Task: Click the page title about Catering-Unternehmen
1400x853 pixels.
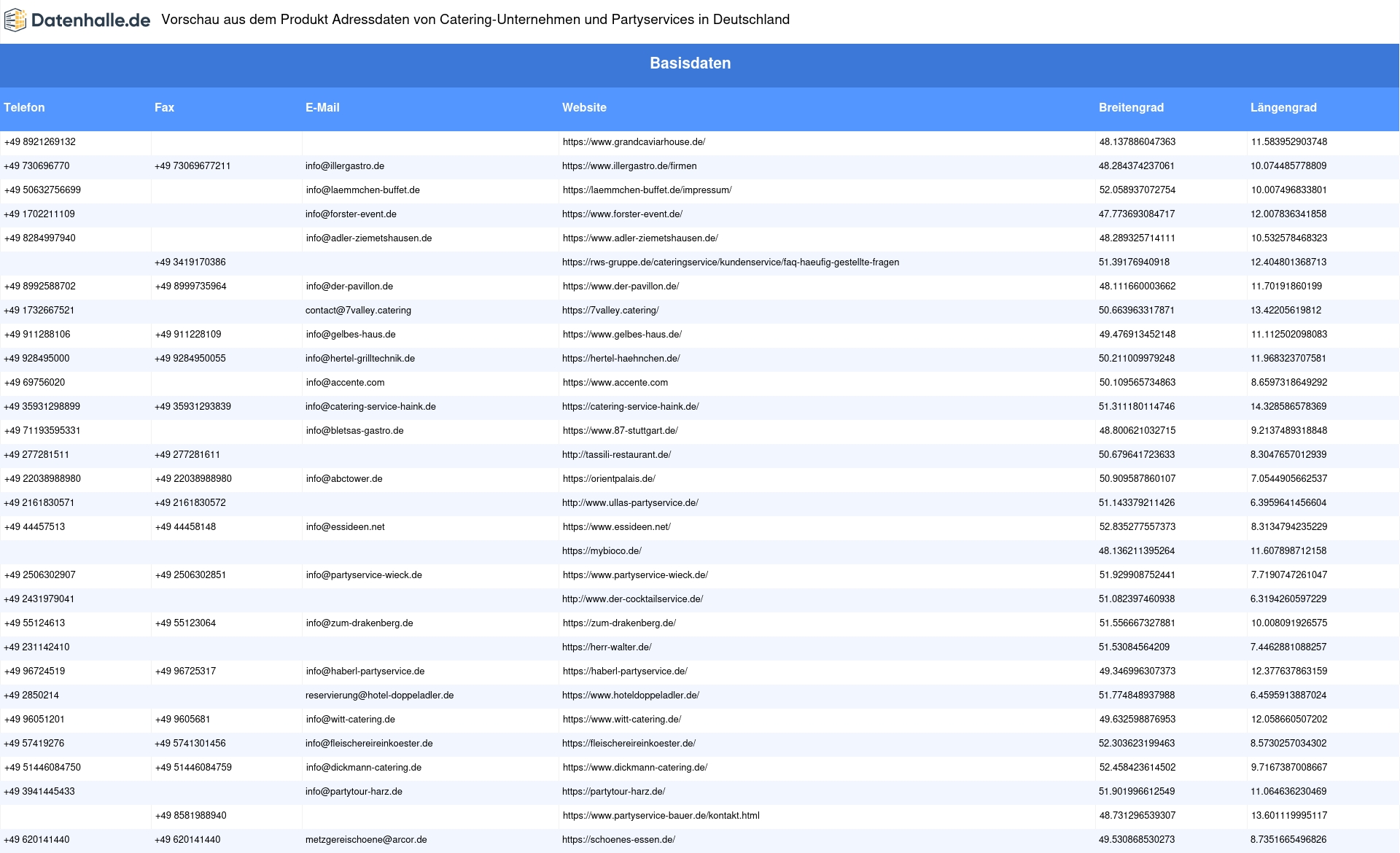Action: click(475, 20)
